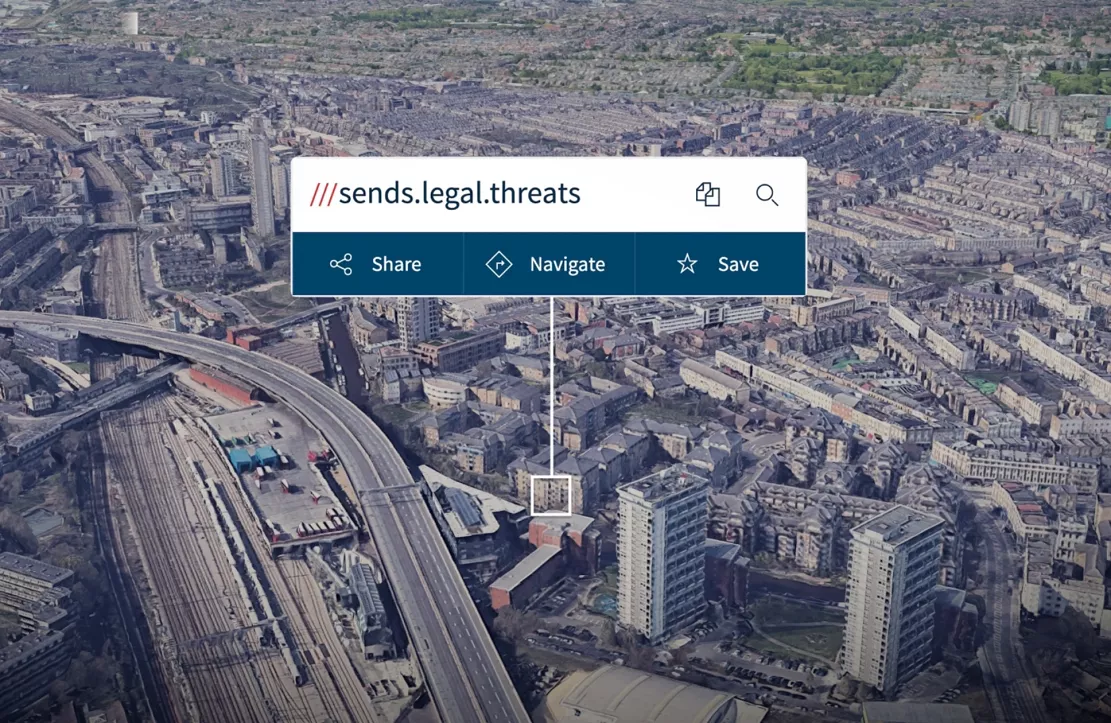Click the Navigate button

[549, 264]
